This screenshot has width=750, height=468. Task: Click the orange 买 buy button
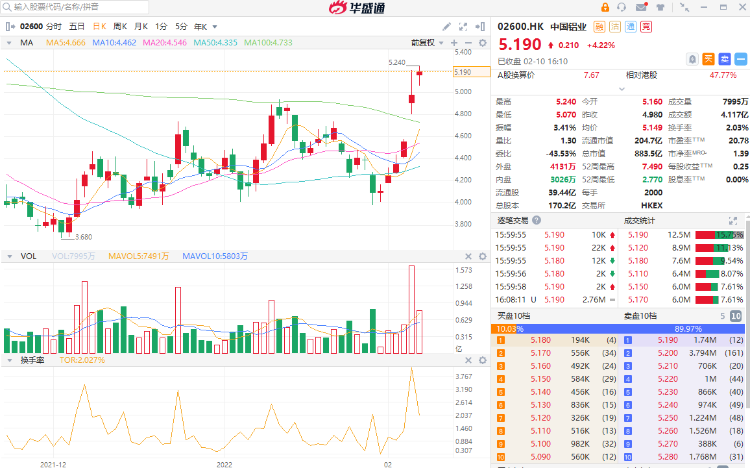point(708,59)
